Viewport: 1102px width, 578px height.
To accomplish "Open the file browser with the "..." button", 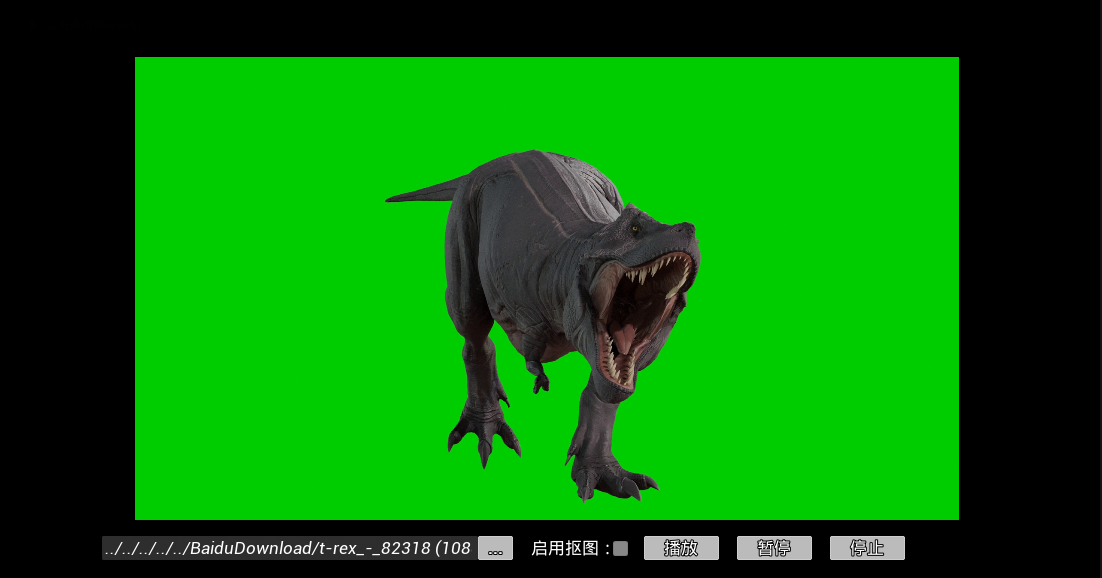I will [x=495, y=548].
